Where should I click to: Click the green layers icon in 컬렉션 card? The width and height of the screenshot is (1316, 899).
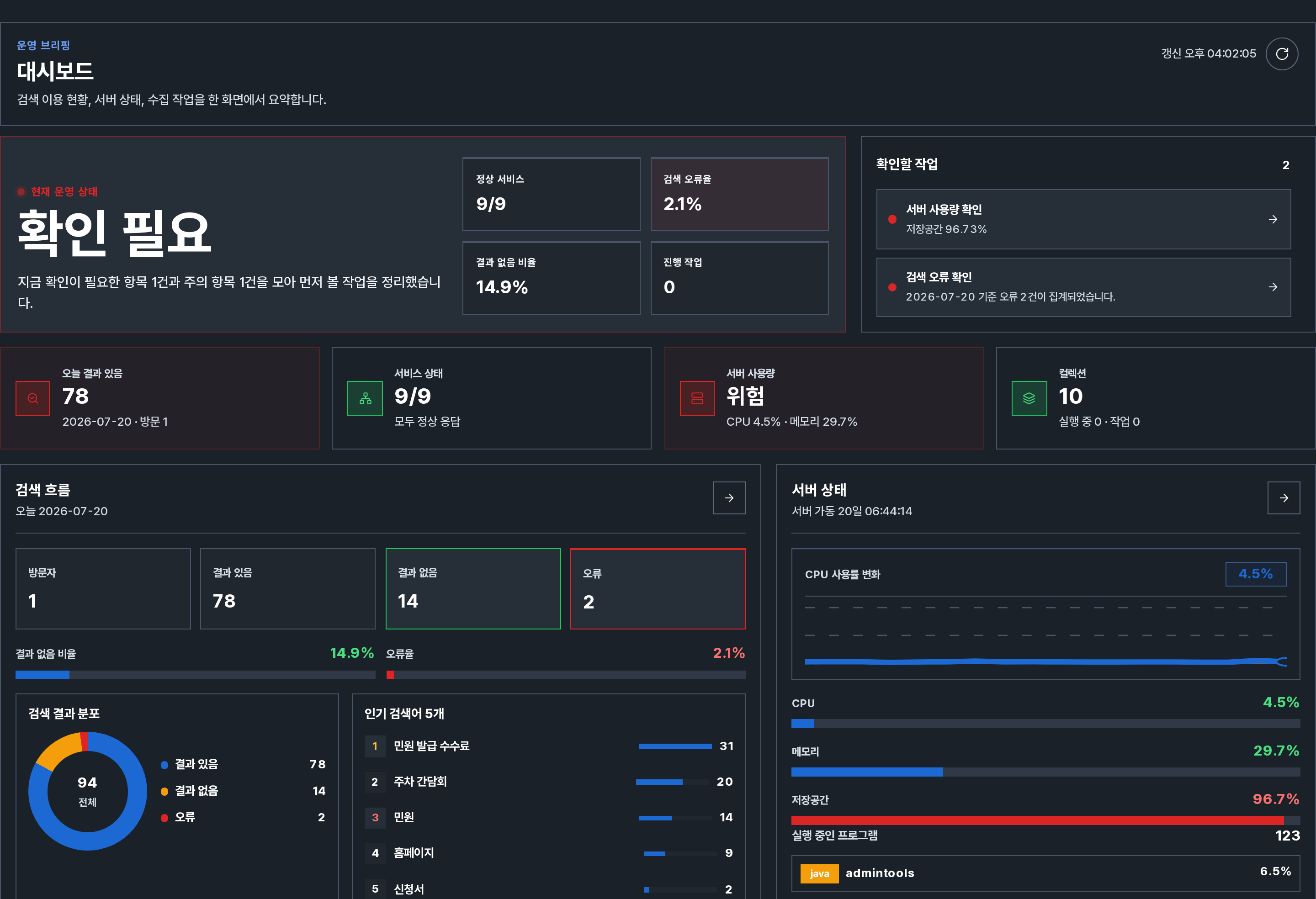(x=1029, y=398)
